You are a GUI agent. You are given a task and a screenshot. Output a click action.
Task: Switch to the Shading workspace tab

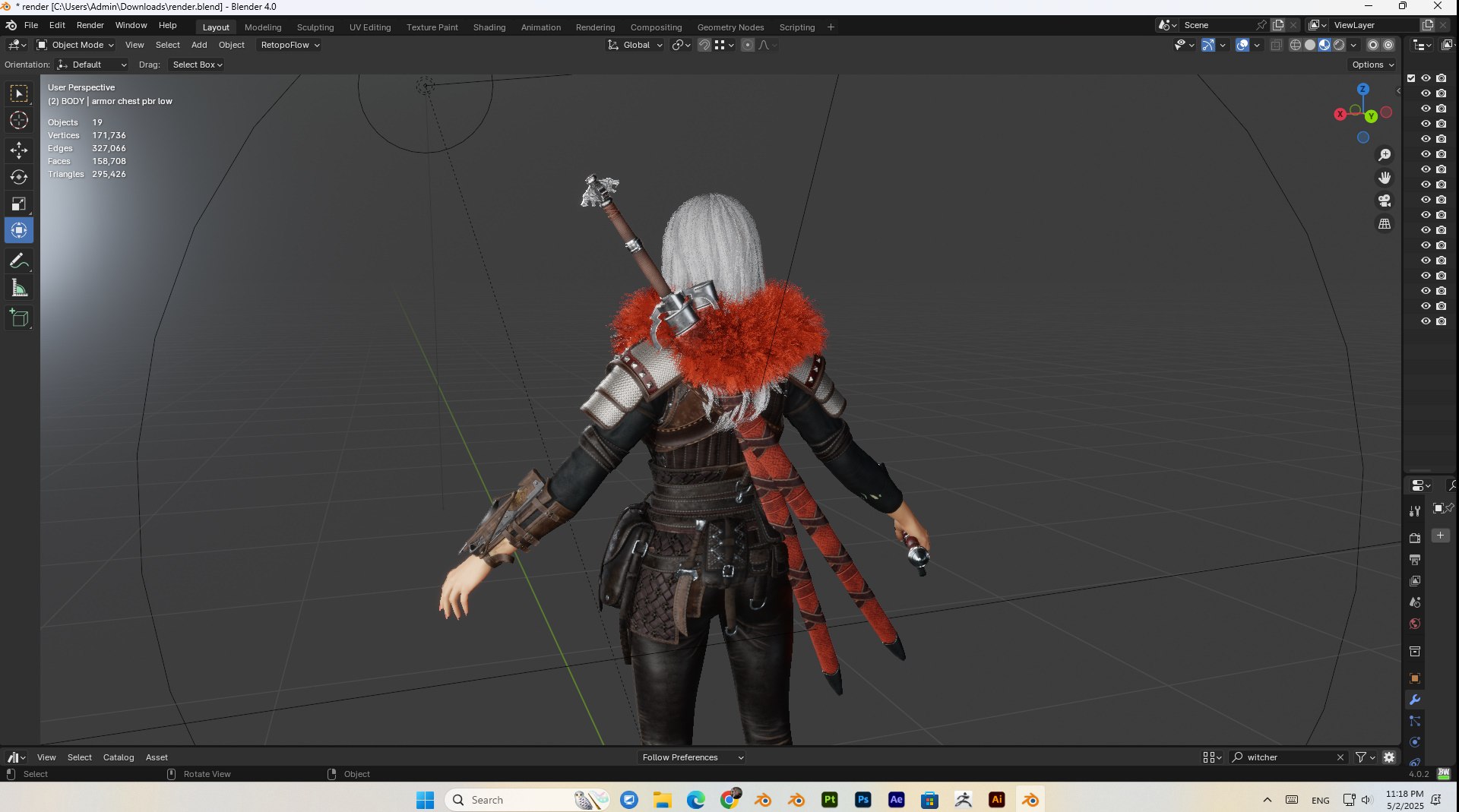(489, 27)
